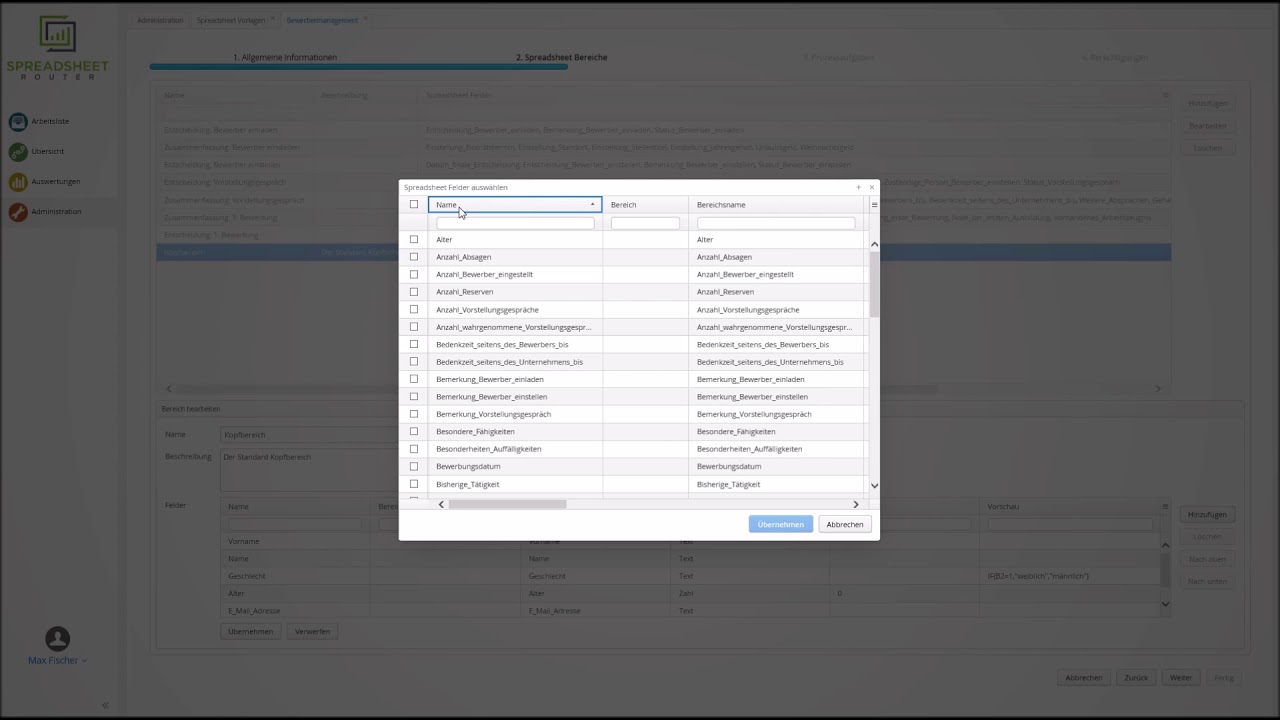Image resolution: width=1280 pixels, height=720 pixels.
Task: Select the Besonderheiten_Auffälligkeiten row name
Action: tap(488, 449)
